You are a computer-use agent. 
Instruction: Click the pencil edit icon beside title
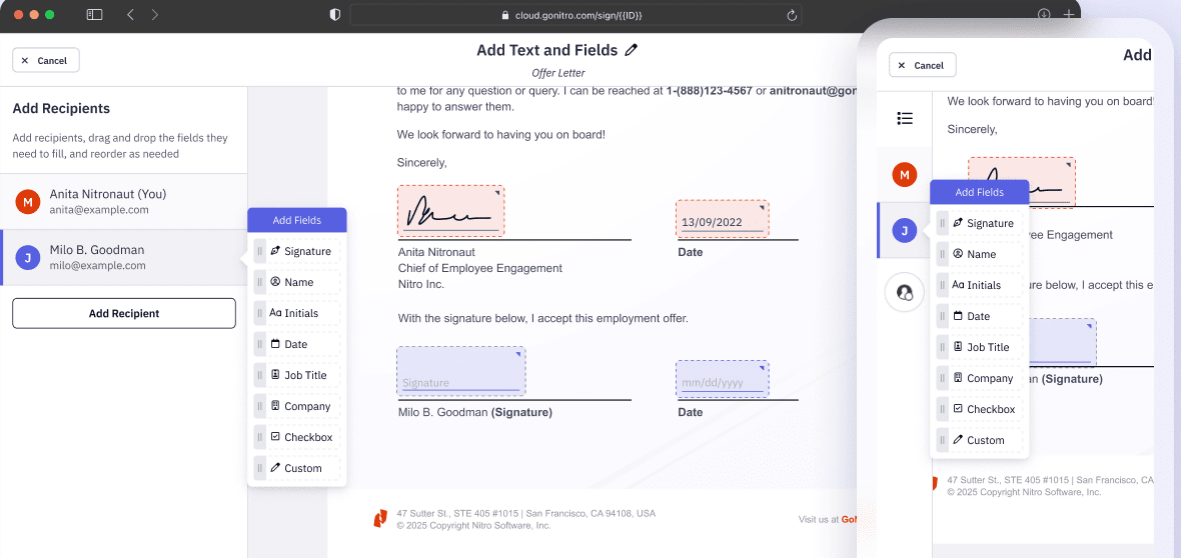tap(631, 50)
